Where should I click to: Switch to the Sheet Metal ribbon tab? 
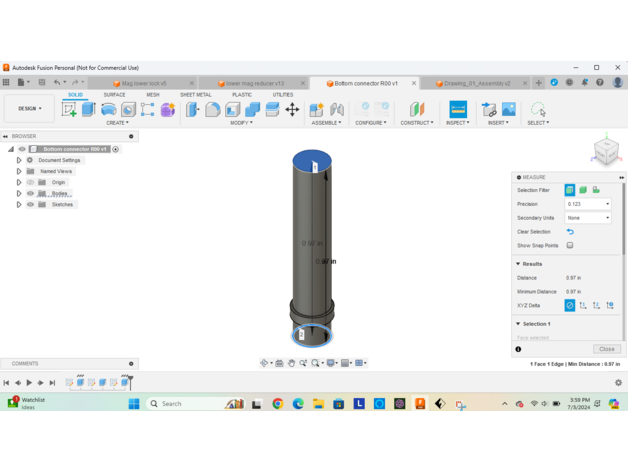[195, 95]
